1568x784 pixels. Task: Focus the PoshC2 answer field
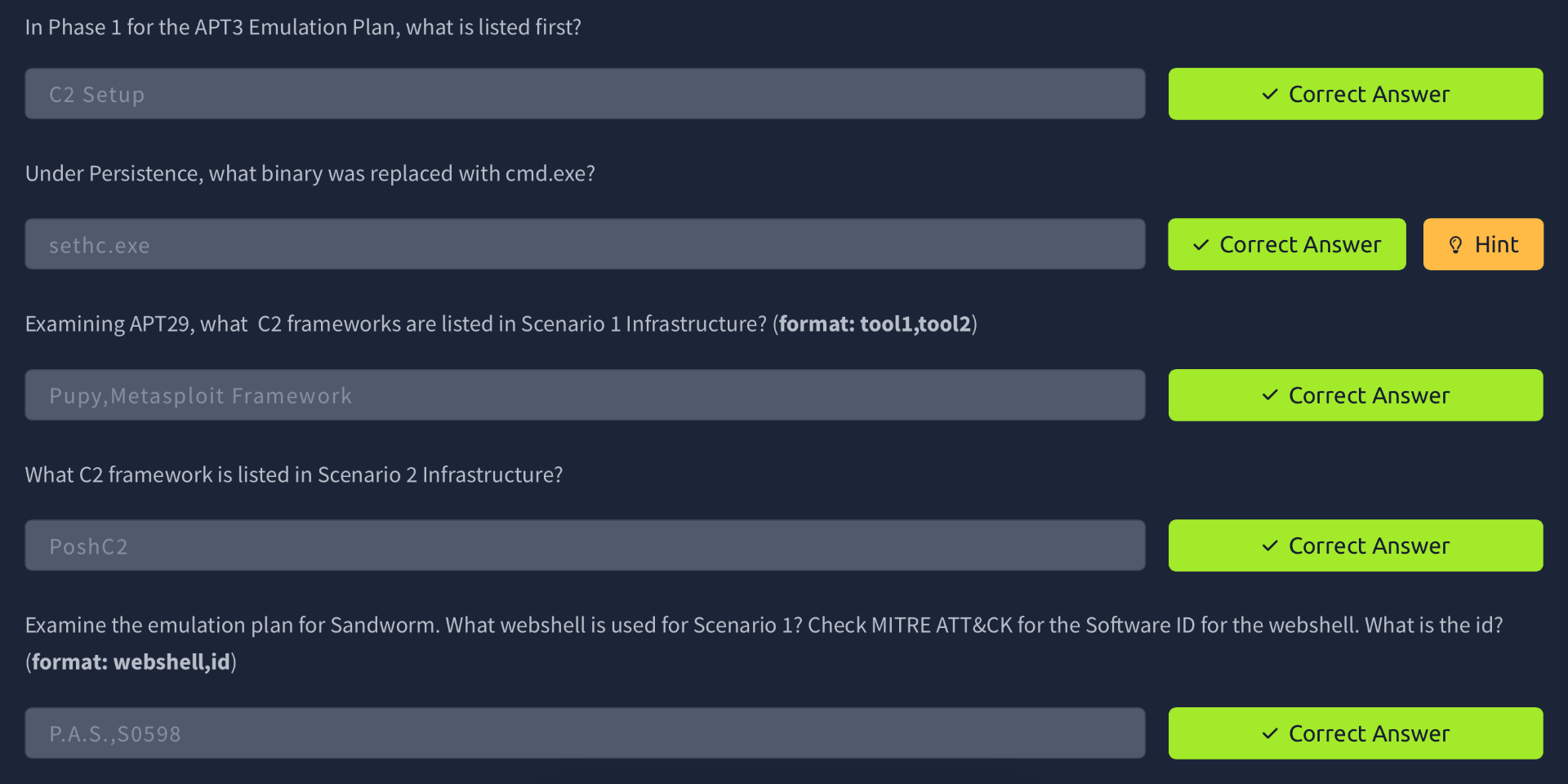pos(585,546)
